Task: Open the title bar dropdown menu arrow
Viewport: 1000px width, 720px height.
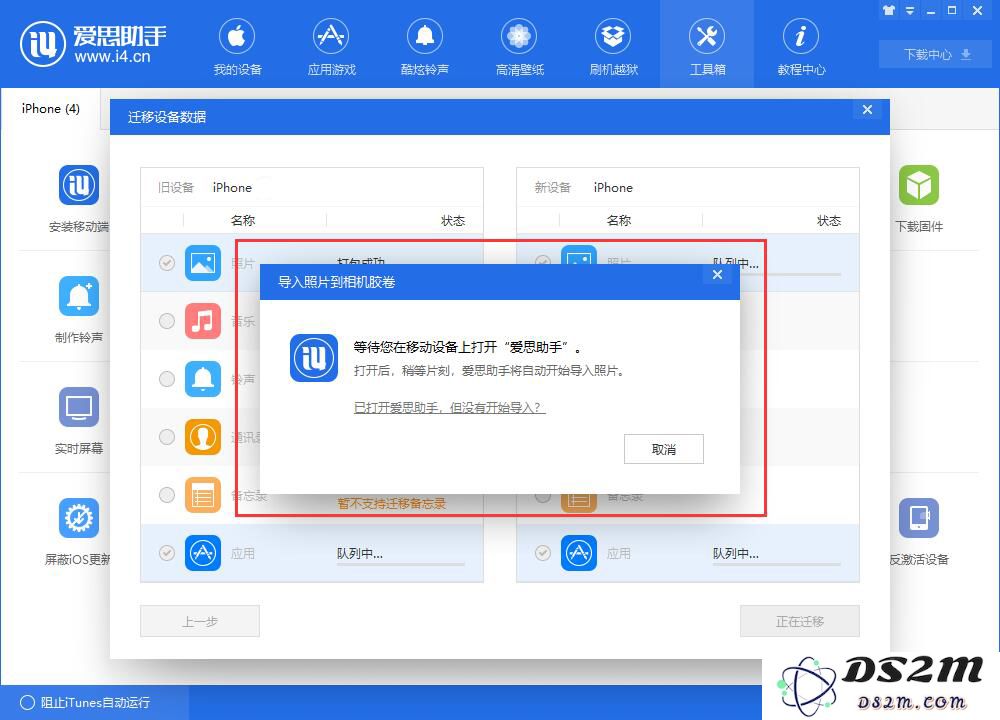Action: click(910, 11)
